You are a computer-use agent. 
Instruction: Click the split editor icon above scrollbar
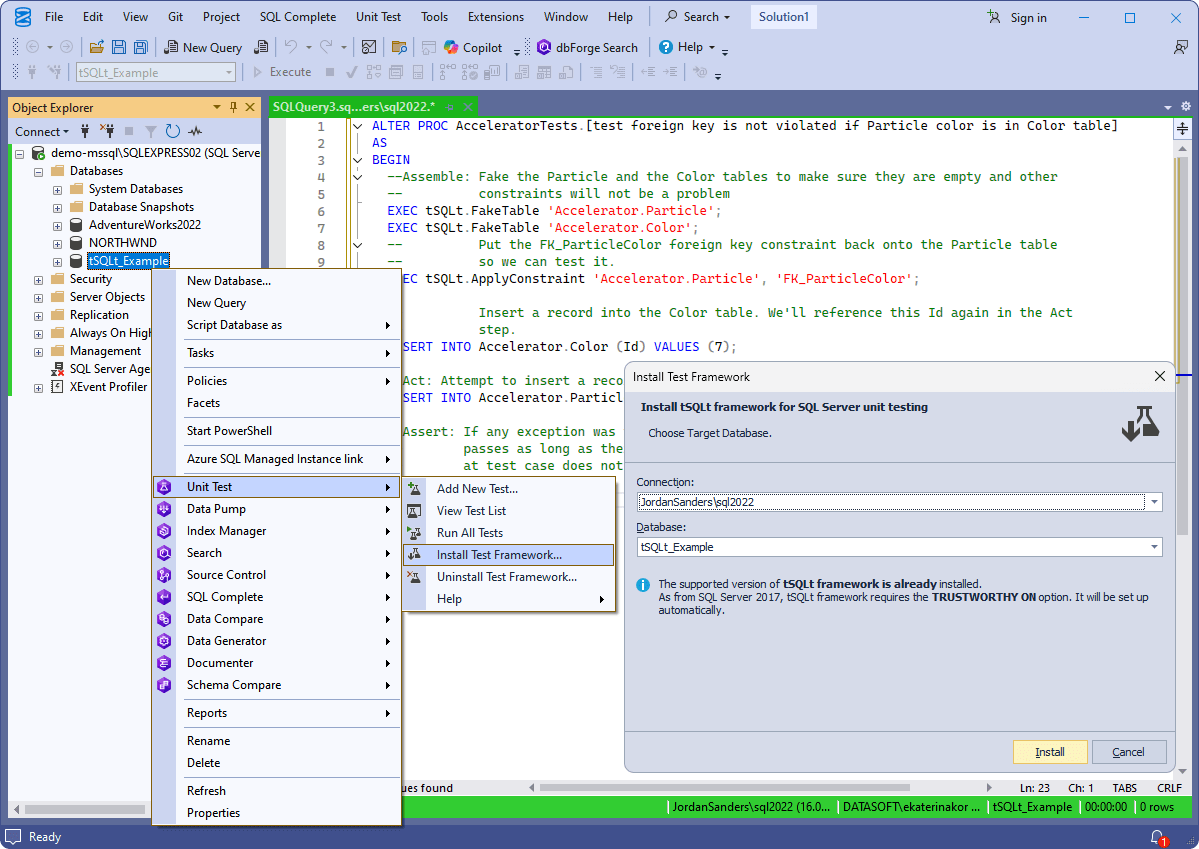pos(1182,129)
